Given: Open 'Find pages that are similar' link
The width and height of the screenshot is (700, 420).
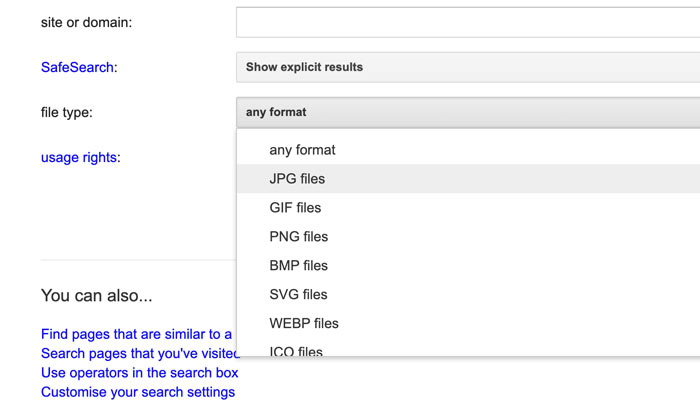Looking at the screenshot, I should (x=137, y=334).
